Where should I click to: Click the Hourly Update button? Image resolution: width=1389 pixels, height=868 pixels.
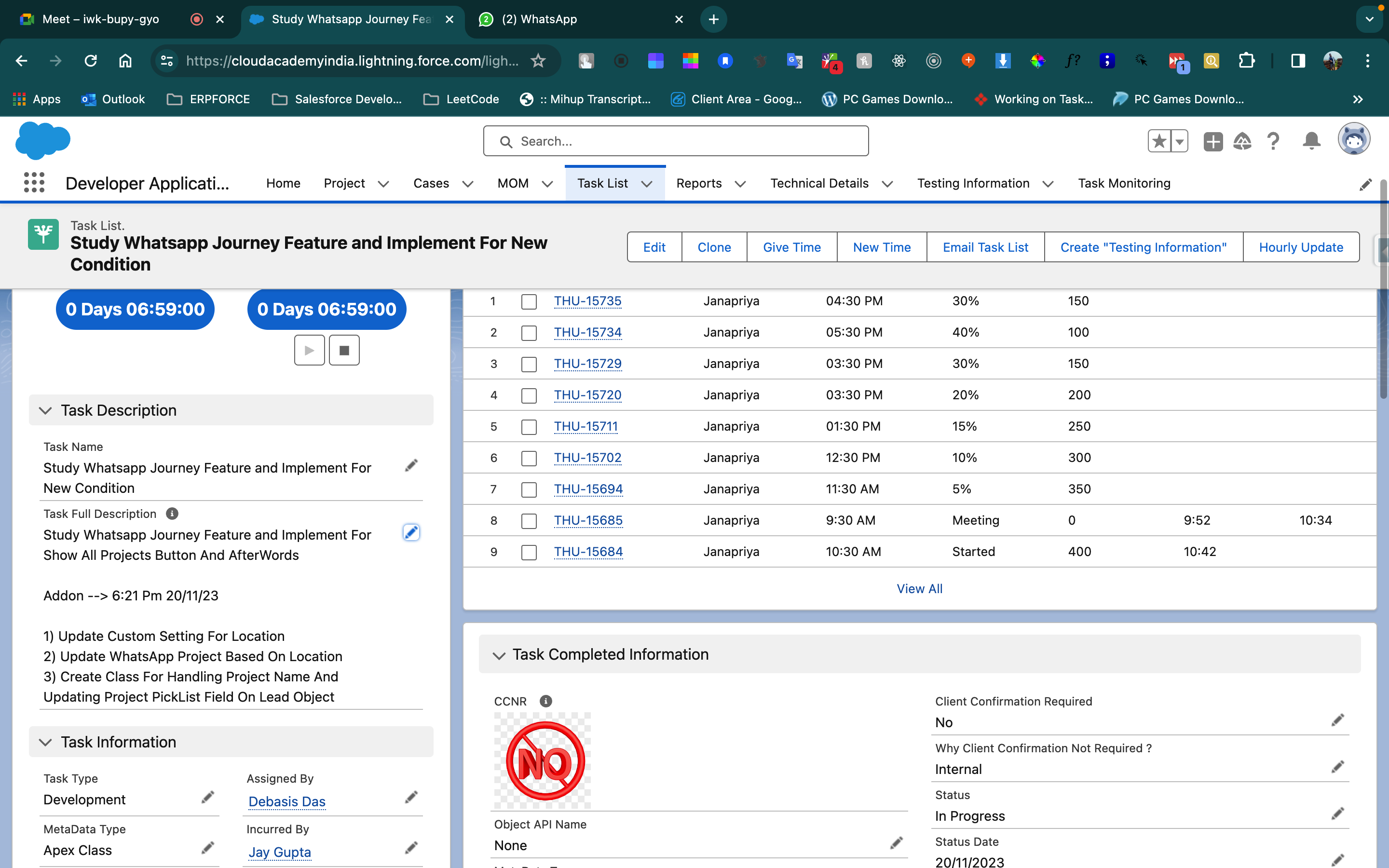pos(1301,247)
